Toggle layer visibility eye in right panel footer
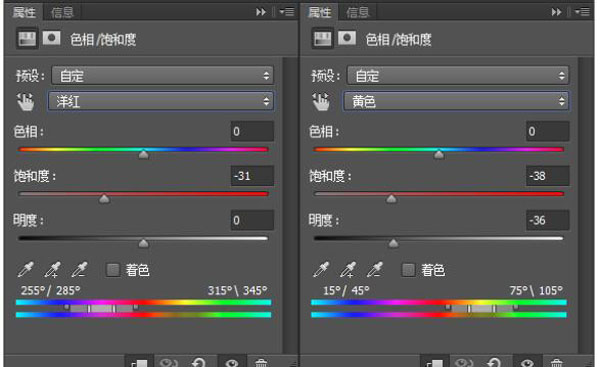The width and height of the screenshot is (600, 367). [x=527, y=362]
